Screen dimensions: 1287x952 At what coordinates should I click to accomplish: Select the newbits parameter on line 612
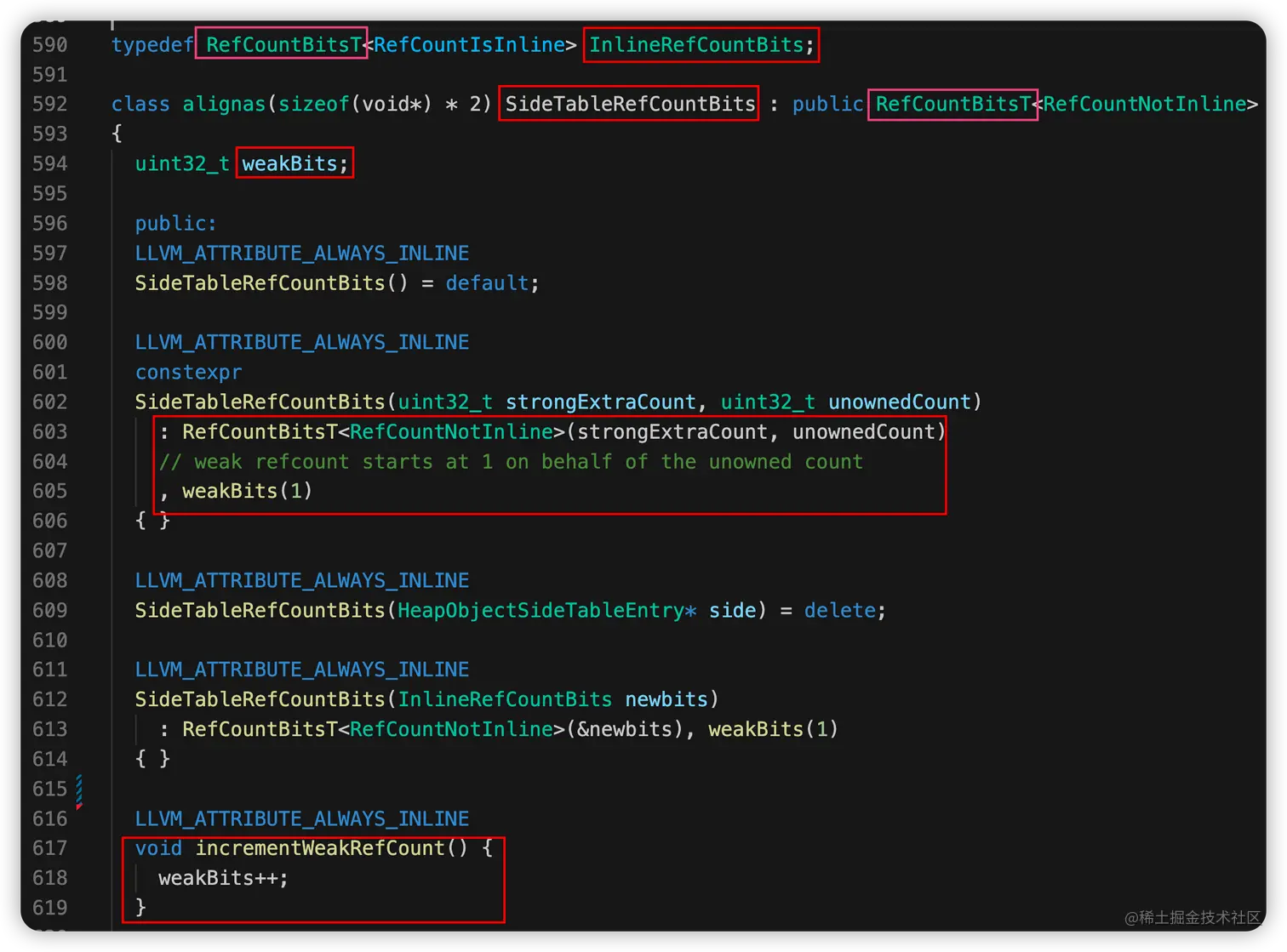[666, 698]
